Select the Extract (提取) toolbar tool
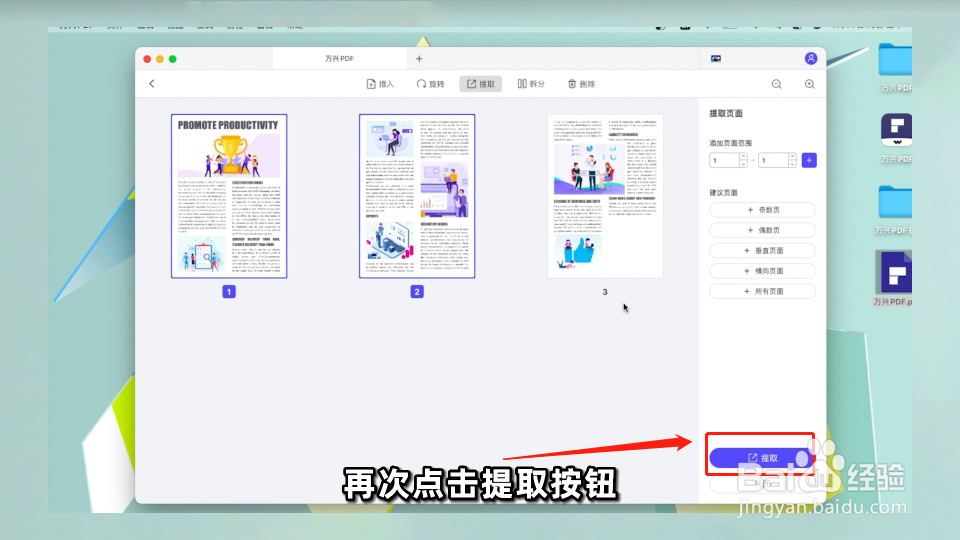 481,84
